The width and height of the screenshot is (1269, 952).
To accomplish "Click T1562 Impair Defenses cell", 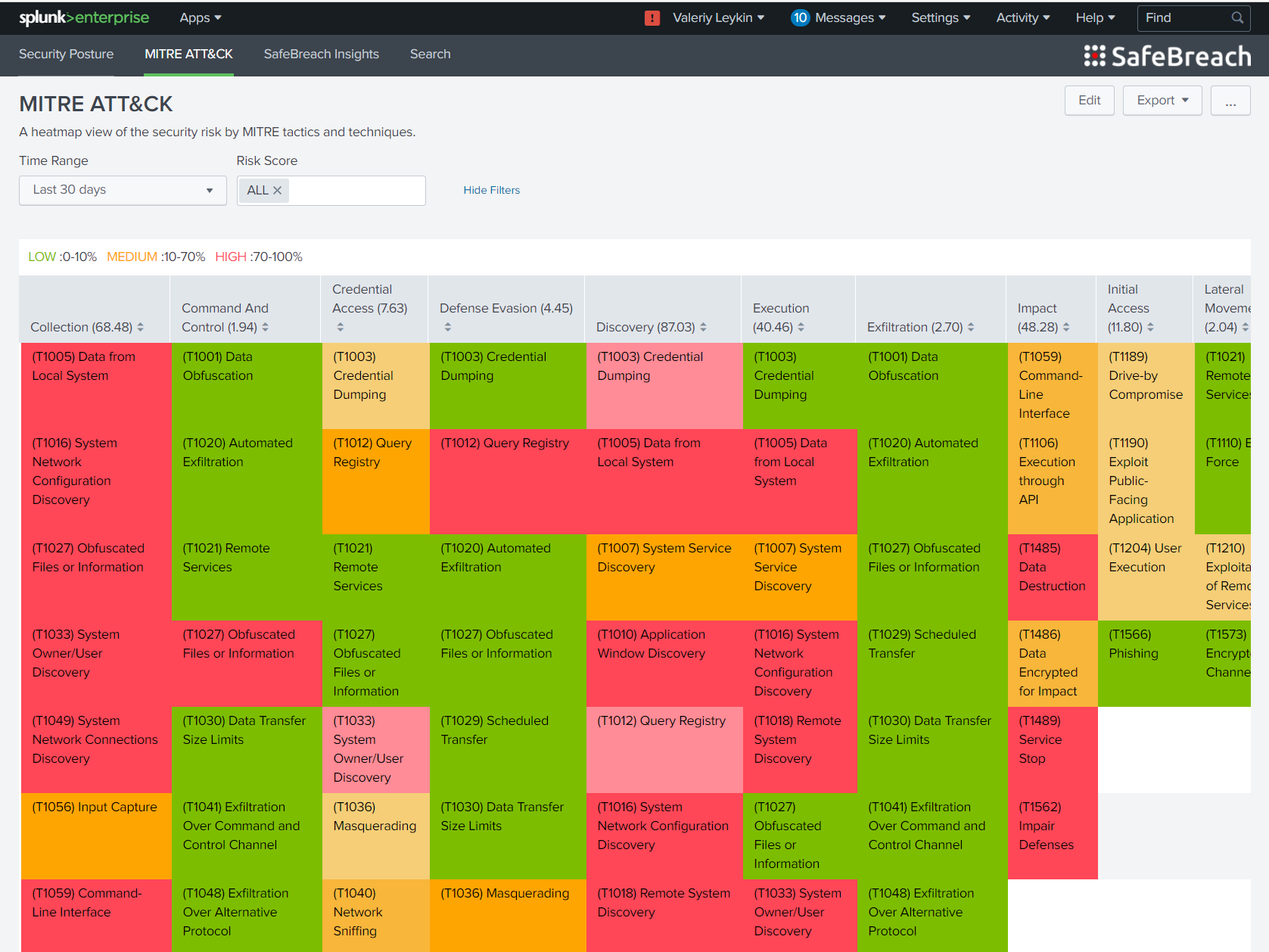I will point(1053,836).
